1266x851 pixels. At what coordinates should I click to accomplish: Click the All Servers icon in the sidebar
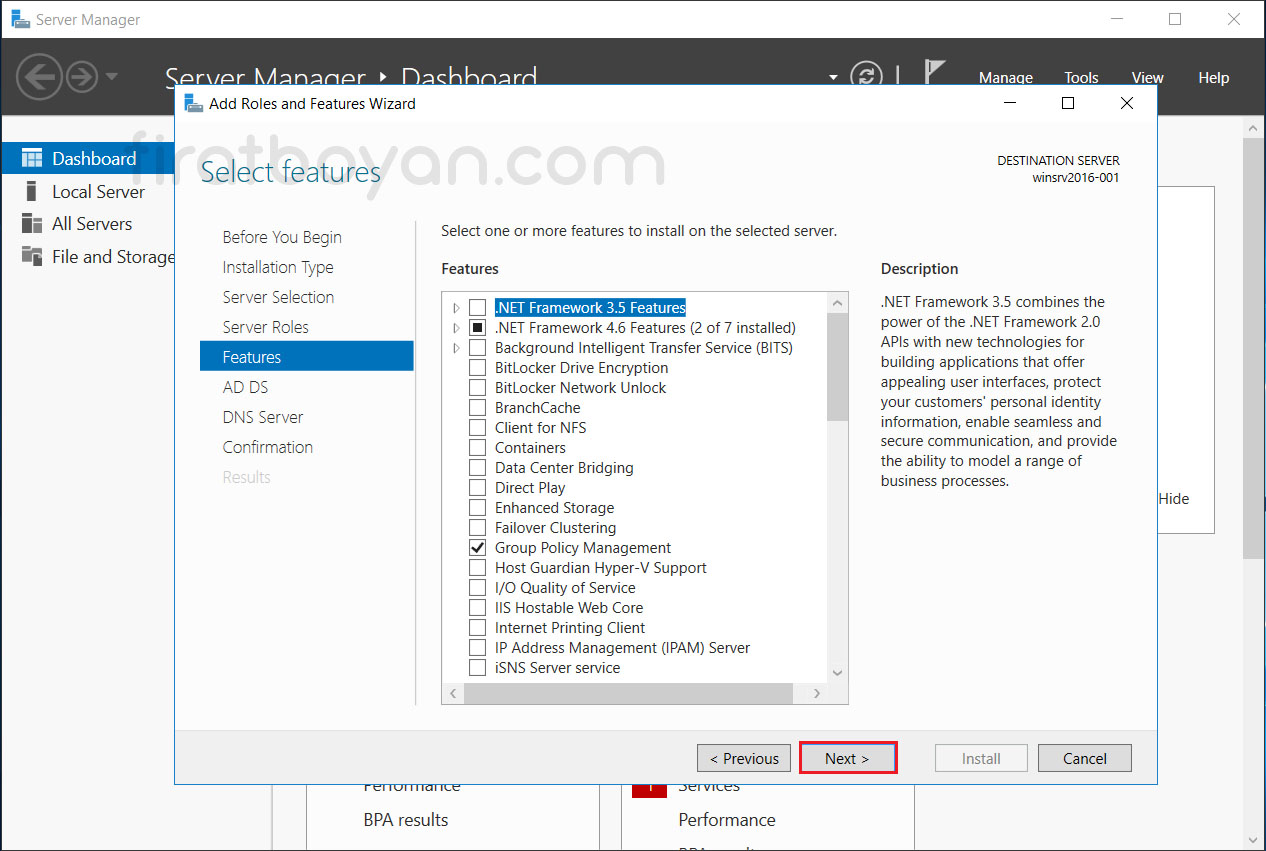point(32,223)
